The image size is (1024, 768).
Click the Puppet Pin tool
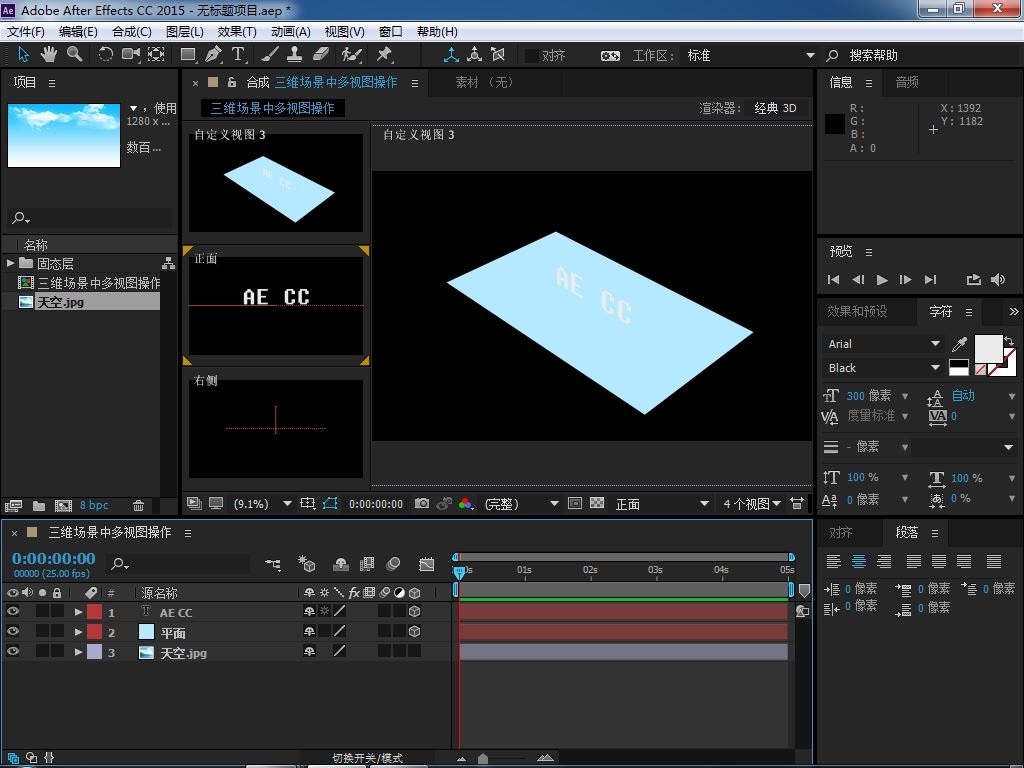(x=385, y=55)
